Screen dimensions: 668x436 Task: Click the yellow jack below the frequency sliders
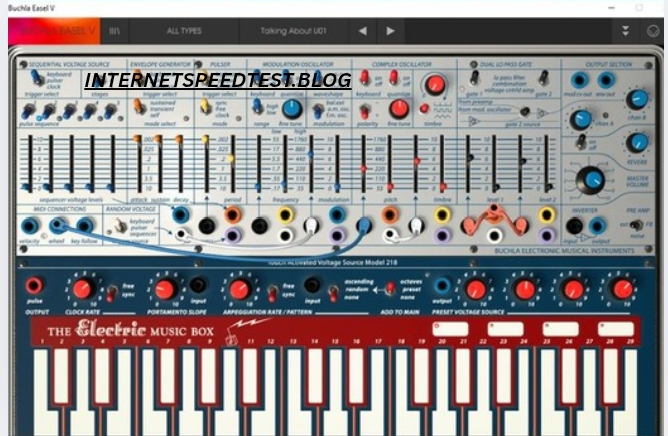coord(285,214)
